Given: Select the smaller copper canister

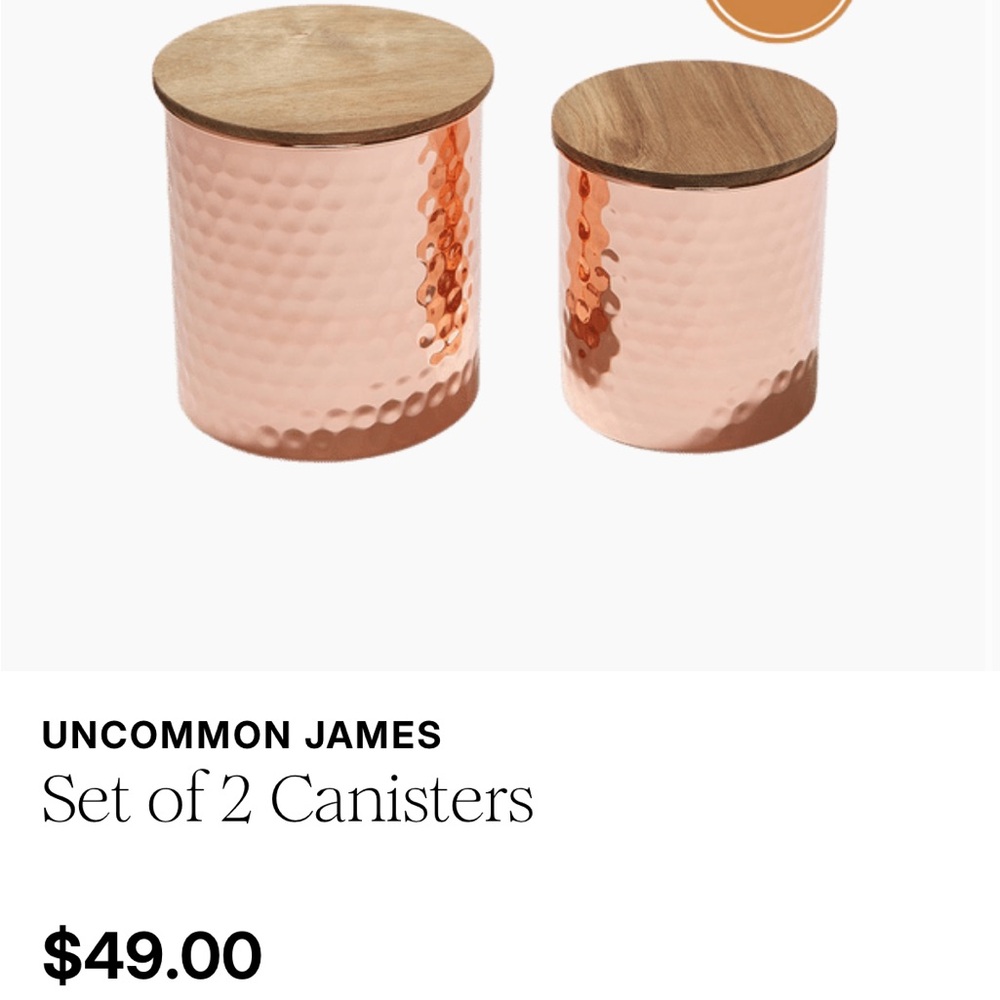Looking at the screenshot, I should coord(694,257).
